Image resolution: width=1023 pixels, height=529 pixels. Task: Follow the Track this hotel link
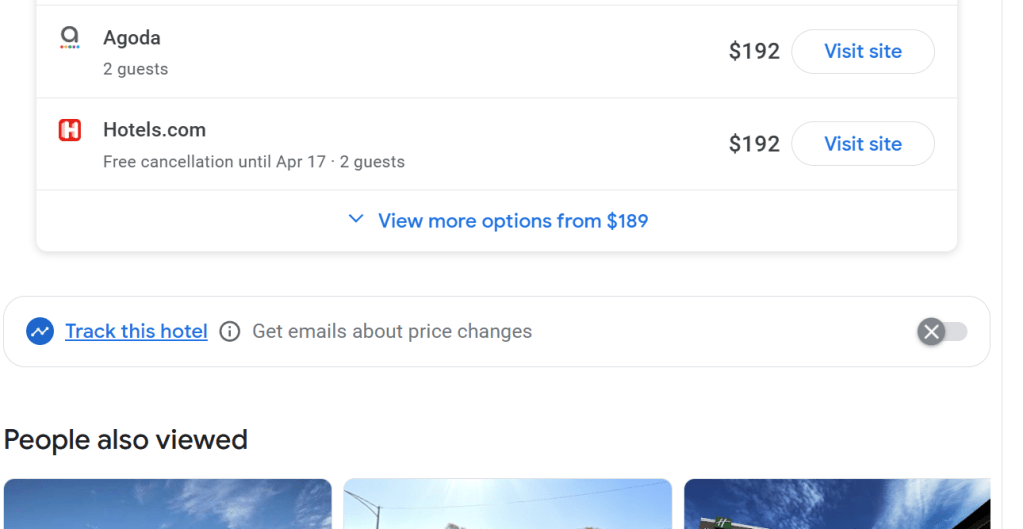[x=136, y=331]
